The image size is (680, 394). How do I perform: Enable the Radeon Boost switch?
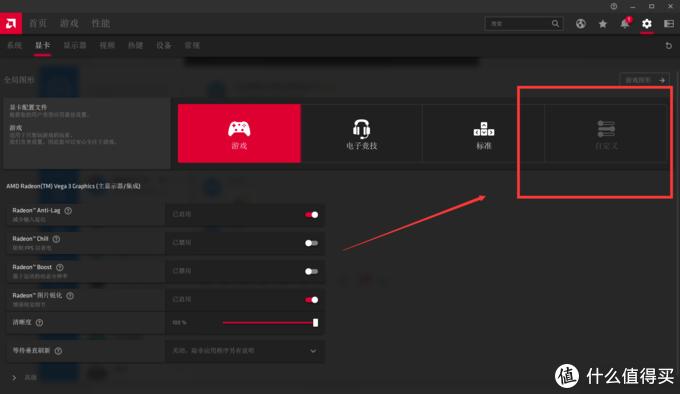[311, 271]
